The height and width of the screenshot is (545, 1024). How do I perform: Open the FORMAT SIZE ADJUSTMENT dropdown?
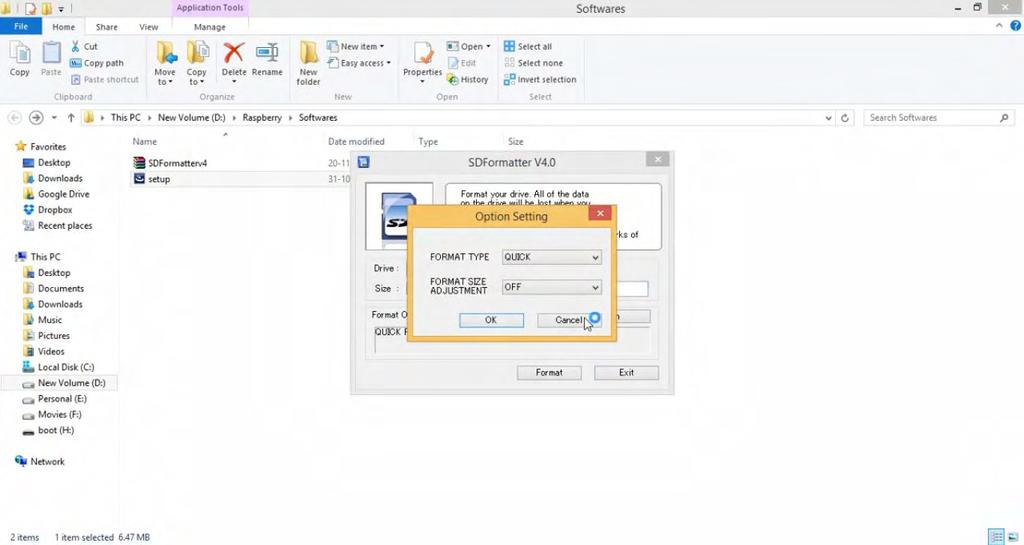[551, 287]
